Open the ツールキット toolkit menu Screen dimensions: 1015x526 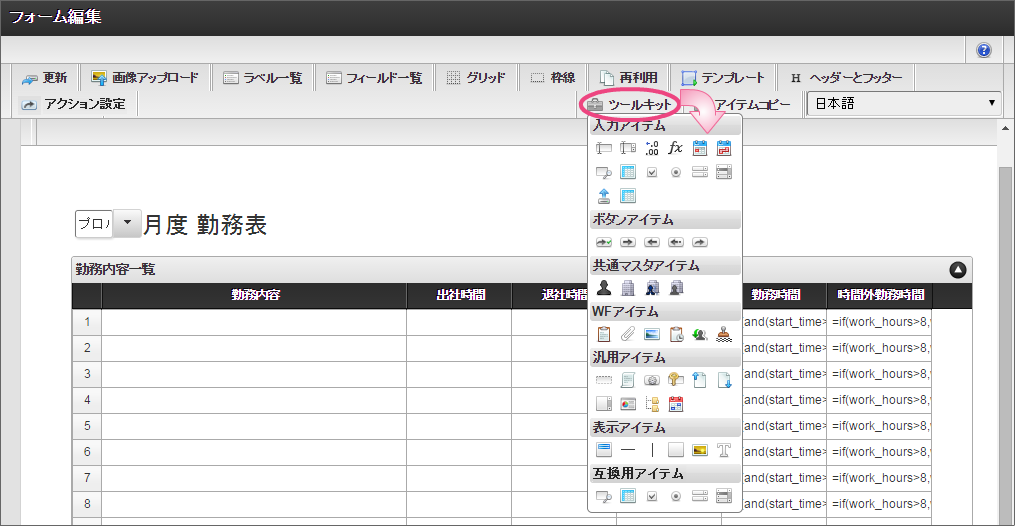pos(629,104)
